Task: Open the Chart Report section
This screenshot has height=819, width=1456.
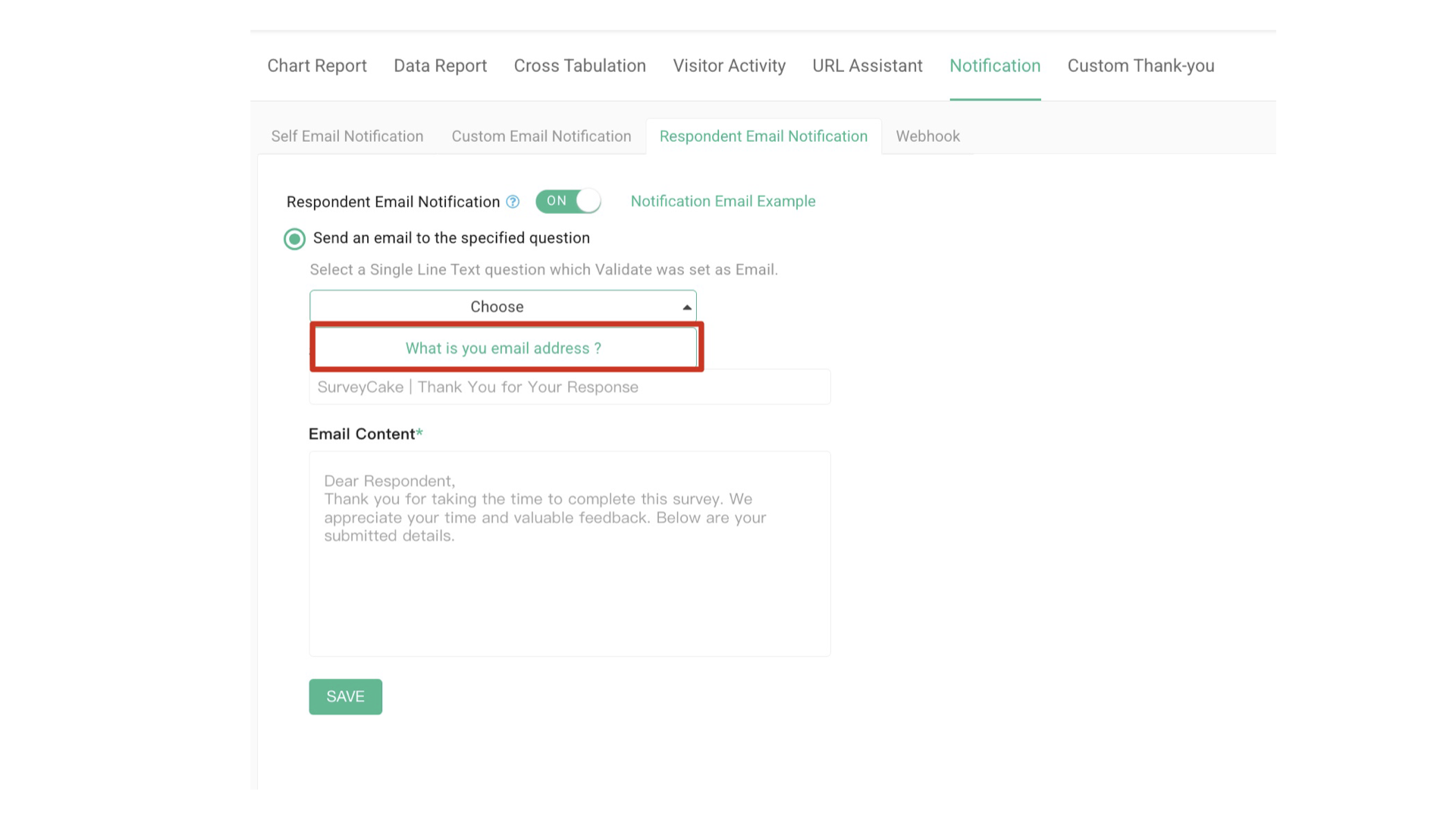Action: click(x=316, y=66)
